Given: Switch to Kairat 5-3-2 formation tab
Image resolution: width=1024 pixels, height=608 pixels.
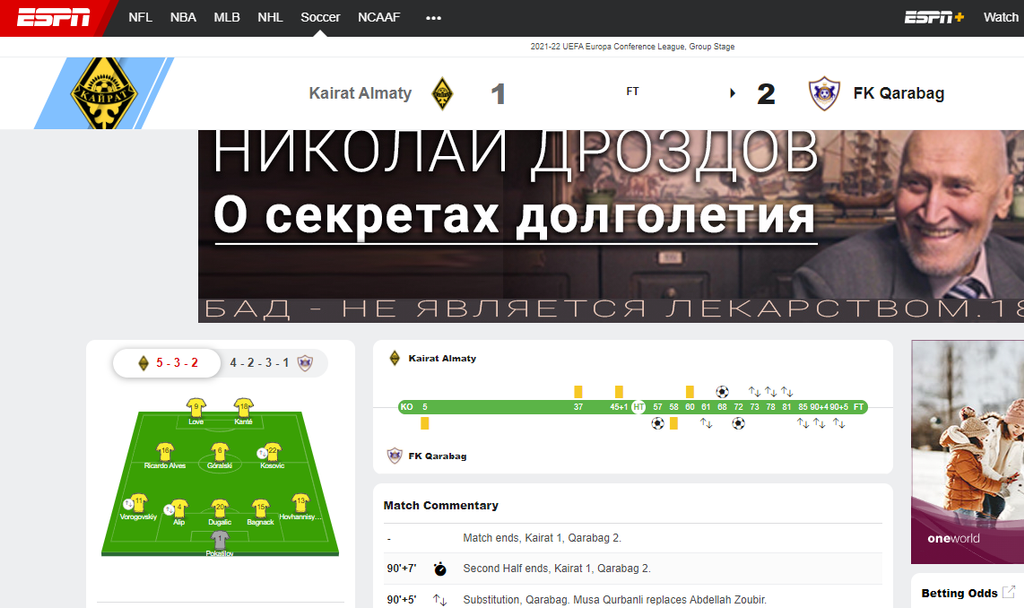Looking at the screenshot, I should [167, 363].
